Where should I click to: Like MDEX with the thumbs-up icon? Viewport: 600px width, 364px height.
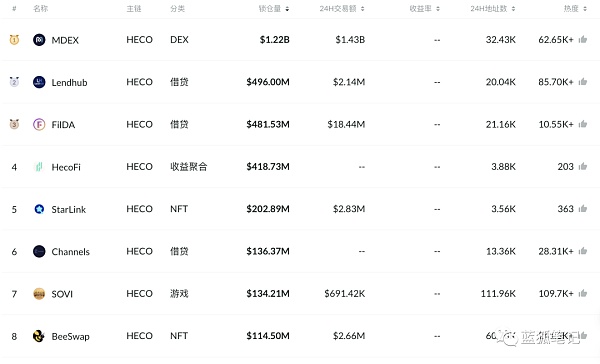tap(583, 39)
